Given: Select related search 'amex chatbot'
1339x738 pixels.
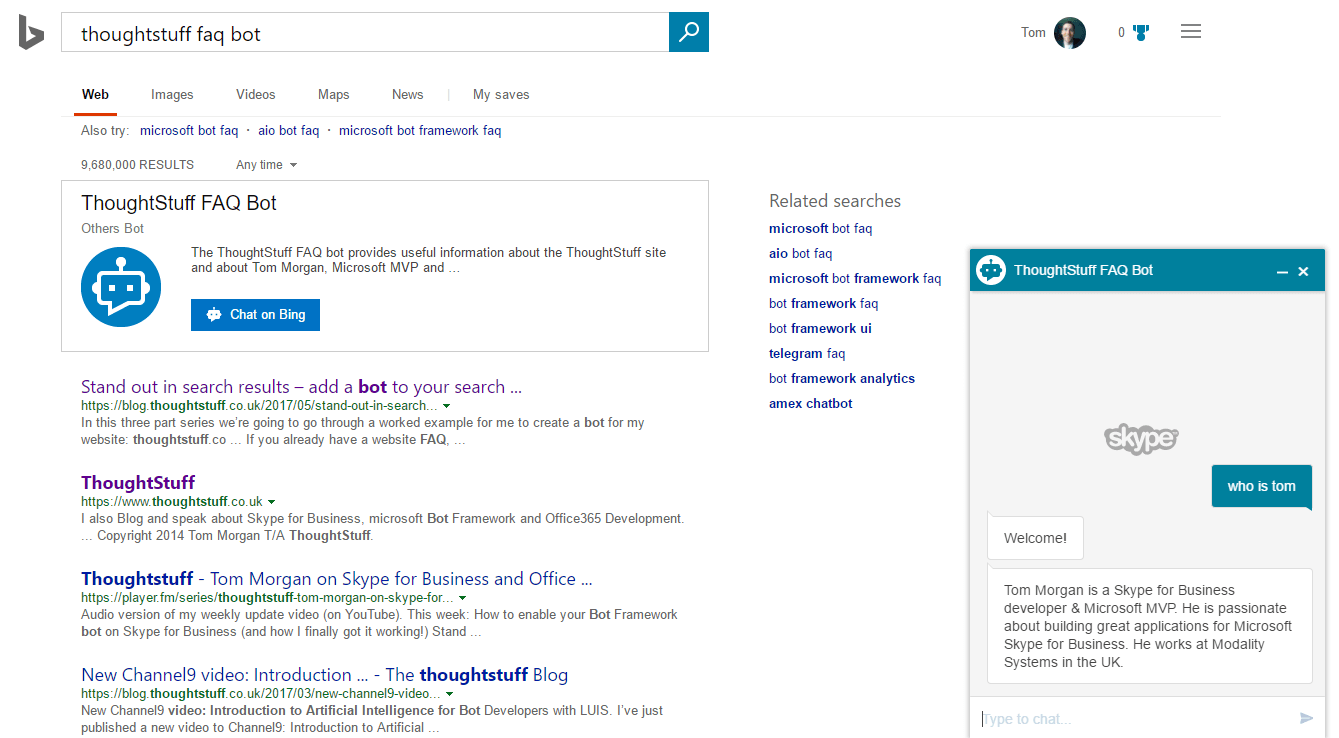Looking at the screenshot, I should [811, 404].
